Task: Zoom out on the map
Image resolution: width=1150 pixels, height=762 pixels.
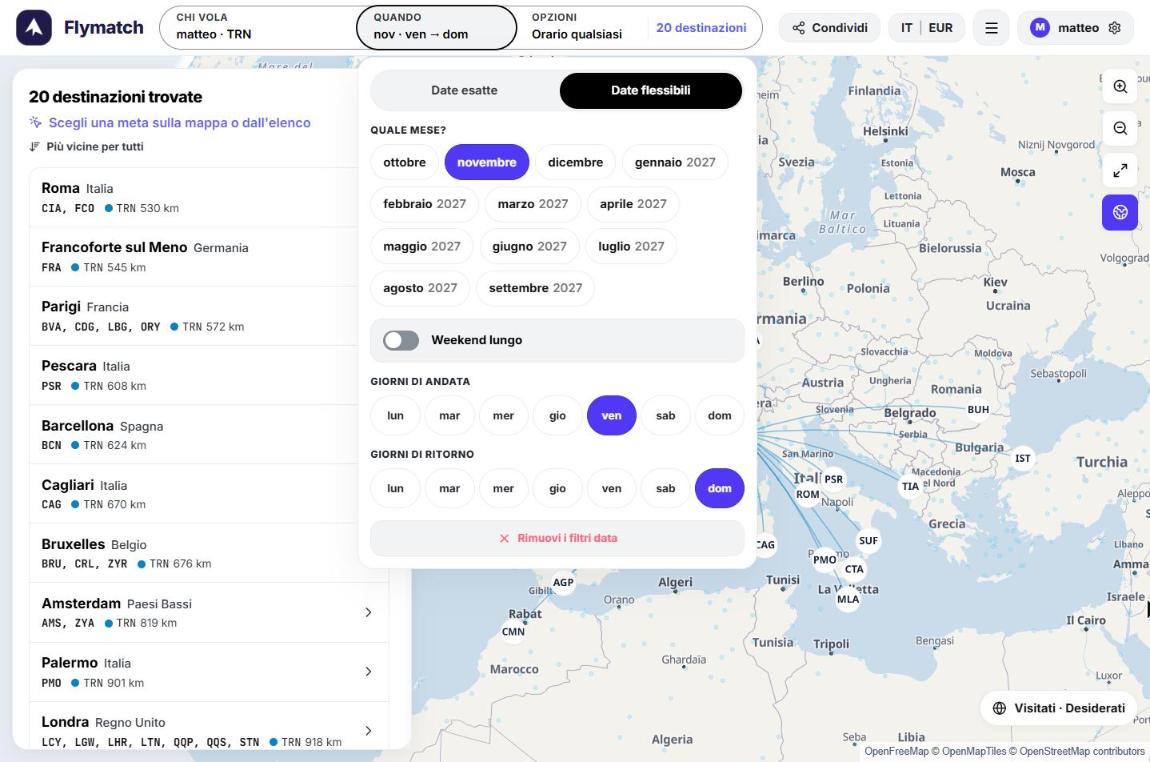Action: click(x=1120, y=128)
